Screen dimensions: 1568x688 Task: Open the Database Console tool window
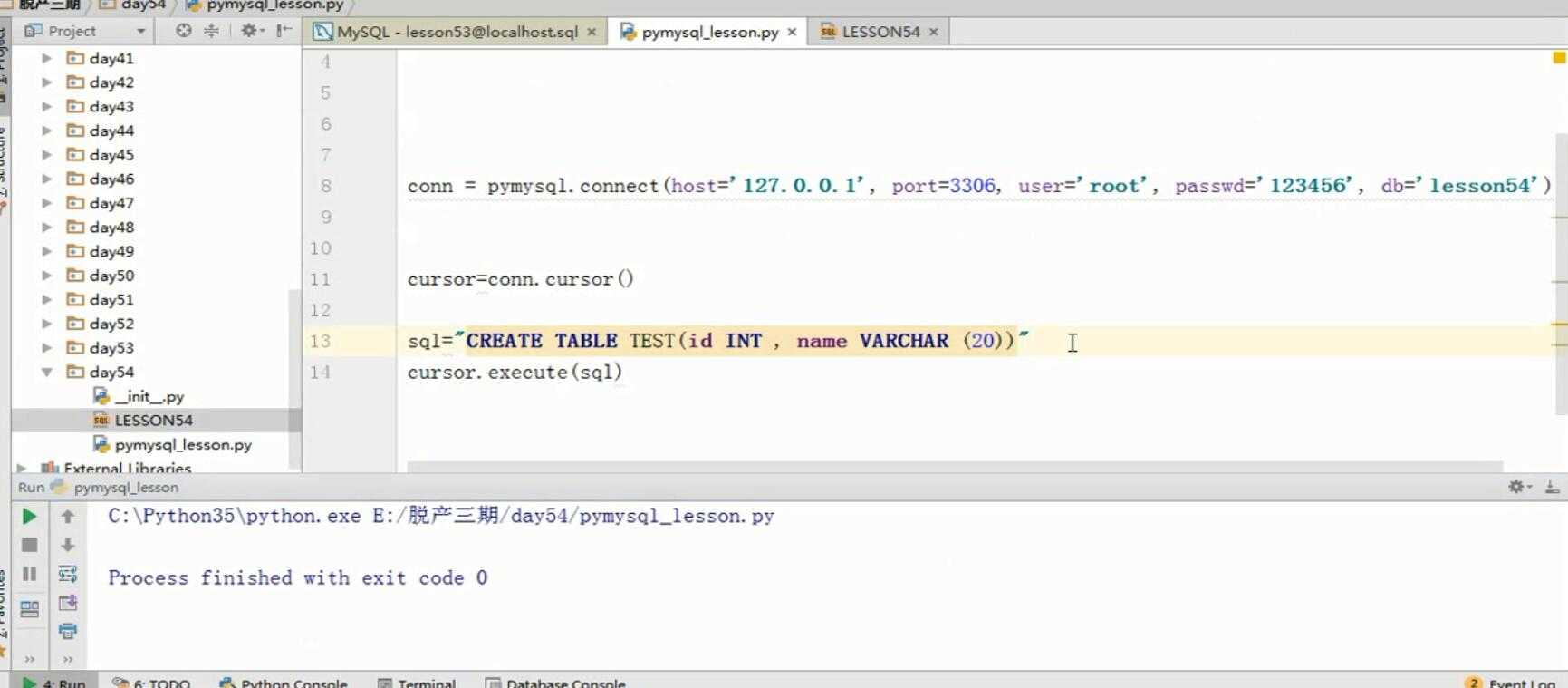[x=555, y=682]
